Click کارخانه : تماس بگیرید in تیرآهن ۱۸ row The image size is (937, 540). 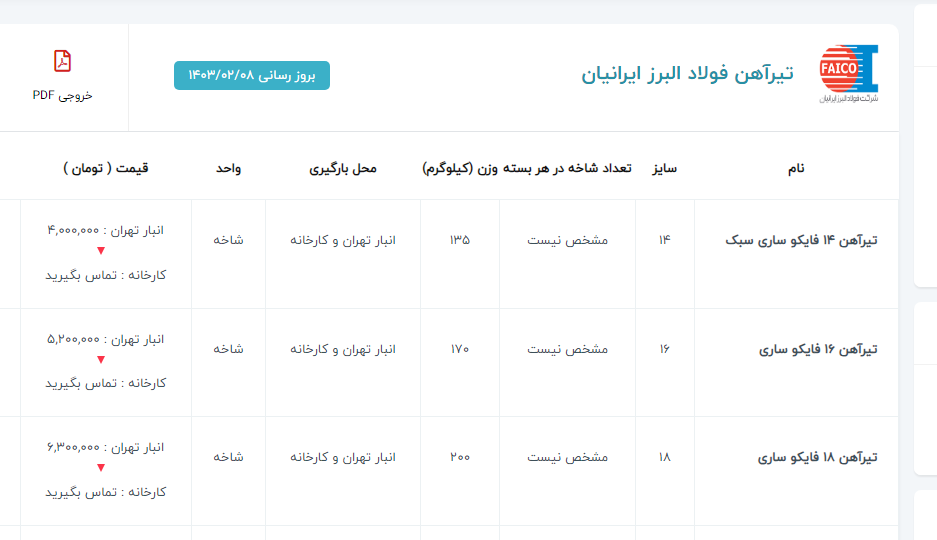point(105,492)
